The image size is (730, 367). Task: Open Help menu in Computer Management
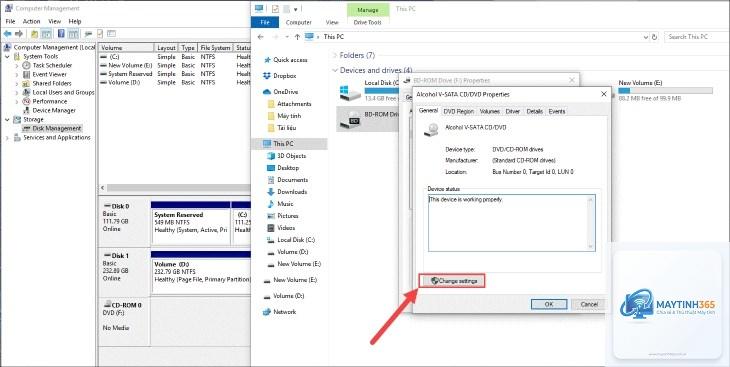pyautogui.click(x=75, y=21)
